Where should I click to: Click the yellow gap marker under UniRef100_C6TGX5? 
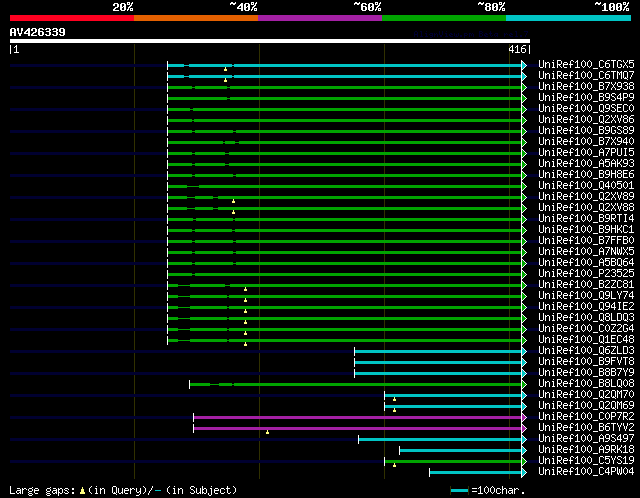coord(225,69)
